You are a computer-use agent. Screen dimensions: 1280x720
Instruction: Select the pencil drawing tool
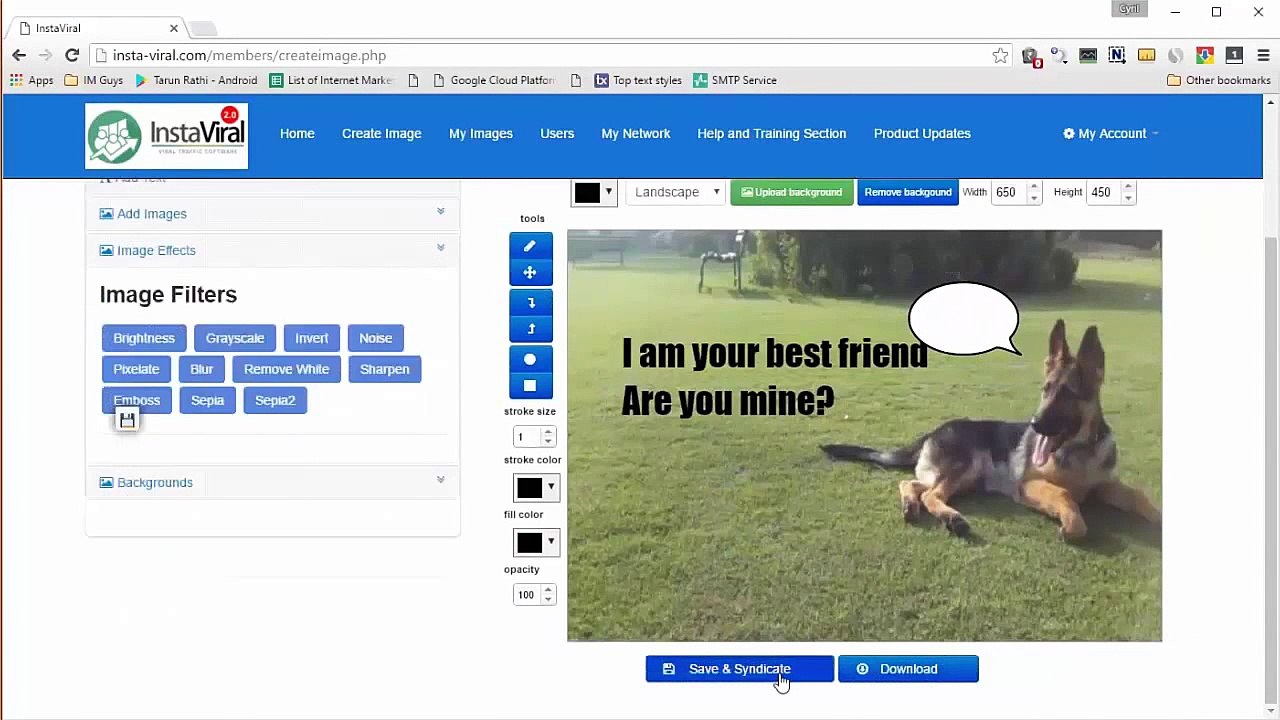(530, 246)
